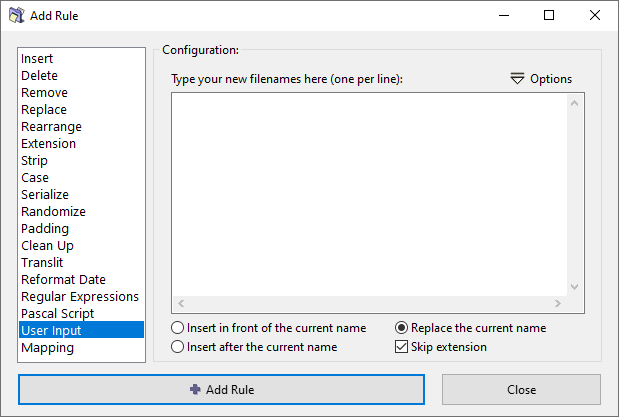The height and width of the screenshot is (417, 619).
Task: Select Replace the current name option
Action: coord(471,328)
